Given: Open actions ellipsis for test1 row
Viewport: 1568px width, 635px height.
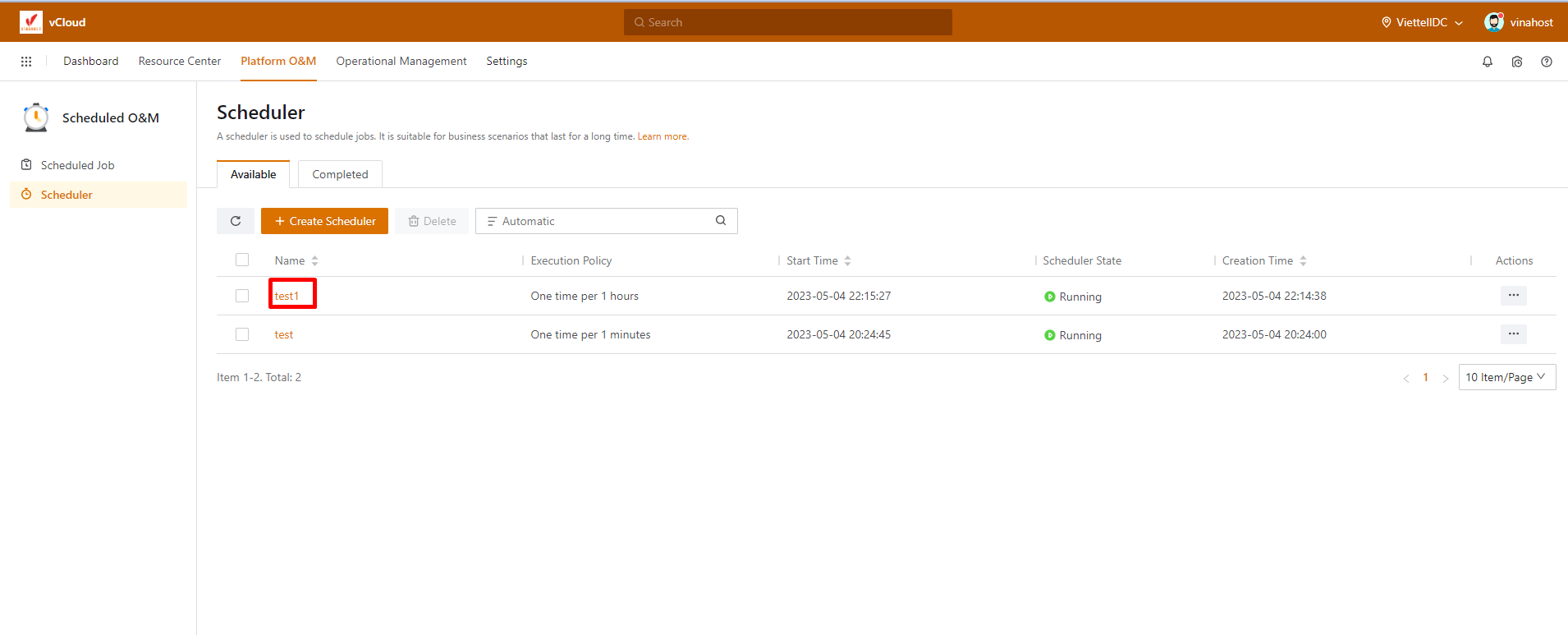Looking at the screenshot, I should click(x=1513, y=296).
